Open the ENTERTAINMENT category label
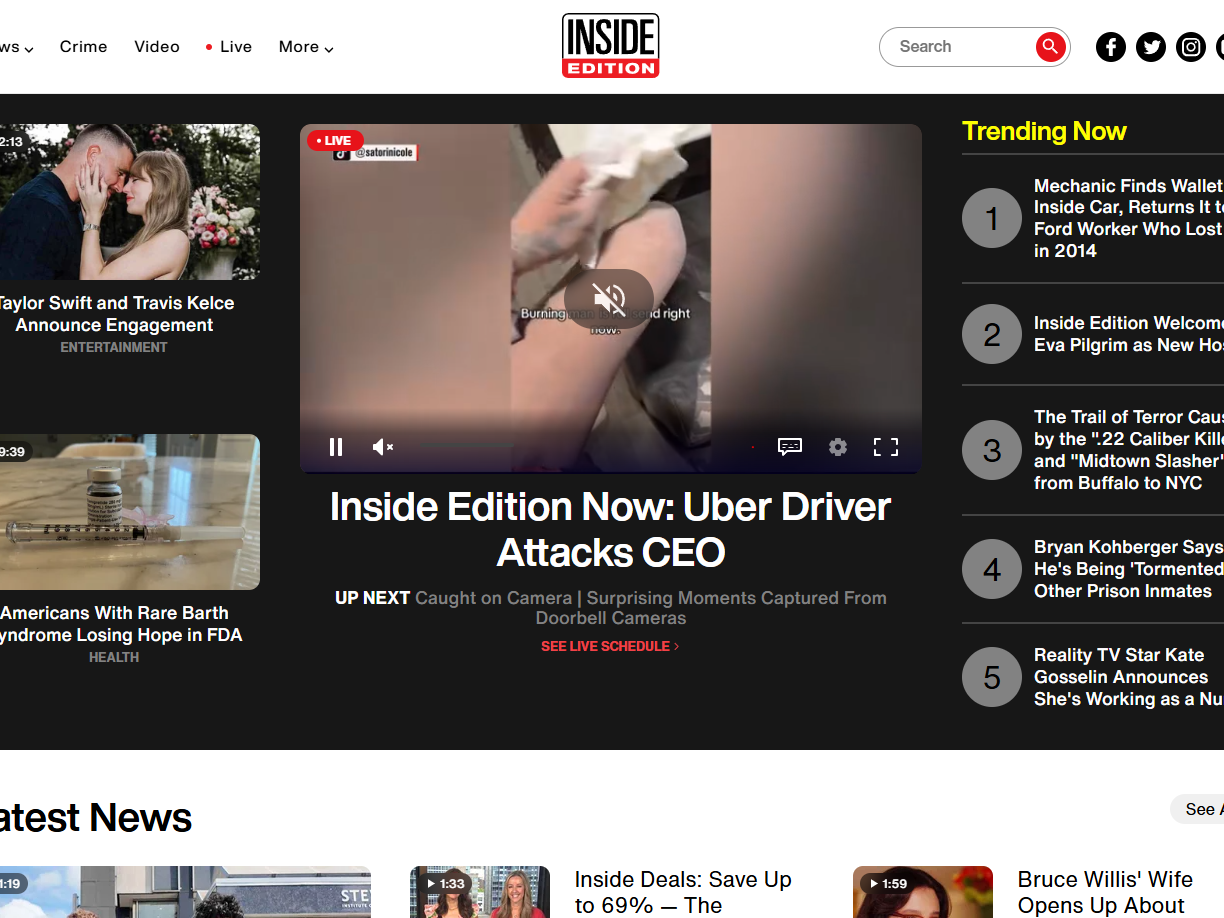 [114, 348]
